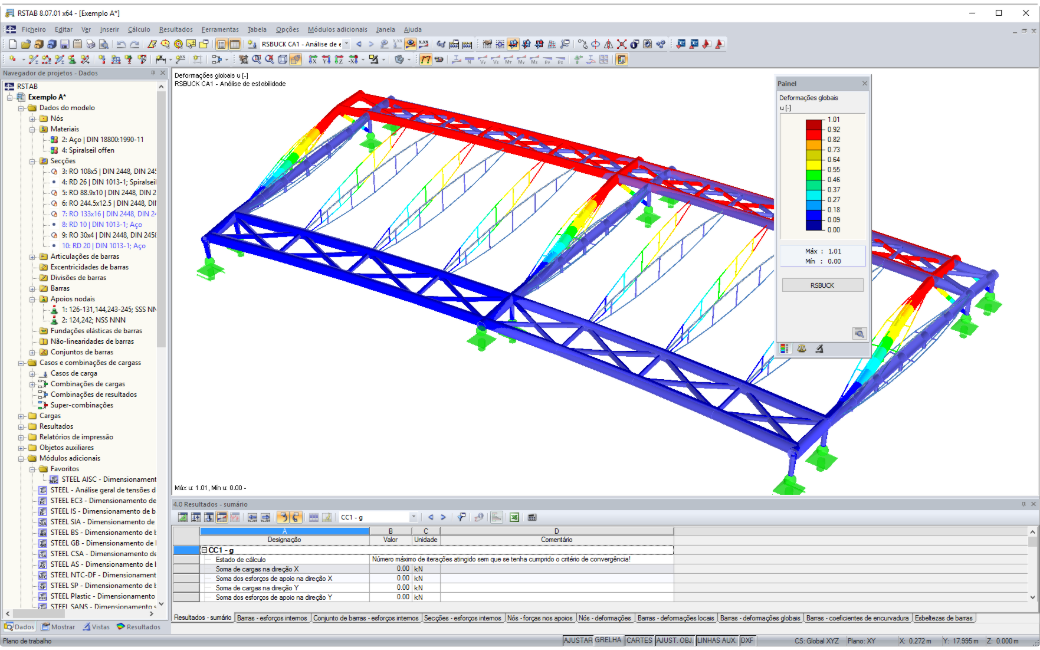Open the Ferramentas menu

pyautogui.click(x=220, y=29)
